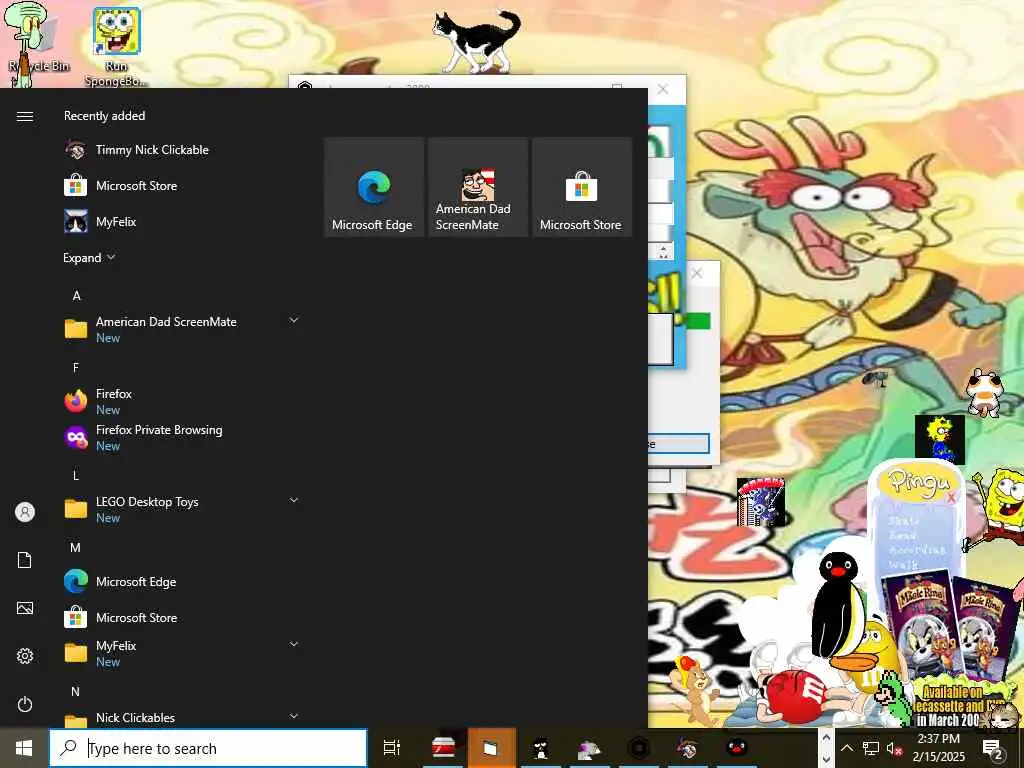The width and height of the screenshot is (1024, 768).
Task: Open Documents from the Start sidebar
Action: tap(25, 560)
